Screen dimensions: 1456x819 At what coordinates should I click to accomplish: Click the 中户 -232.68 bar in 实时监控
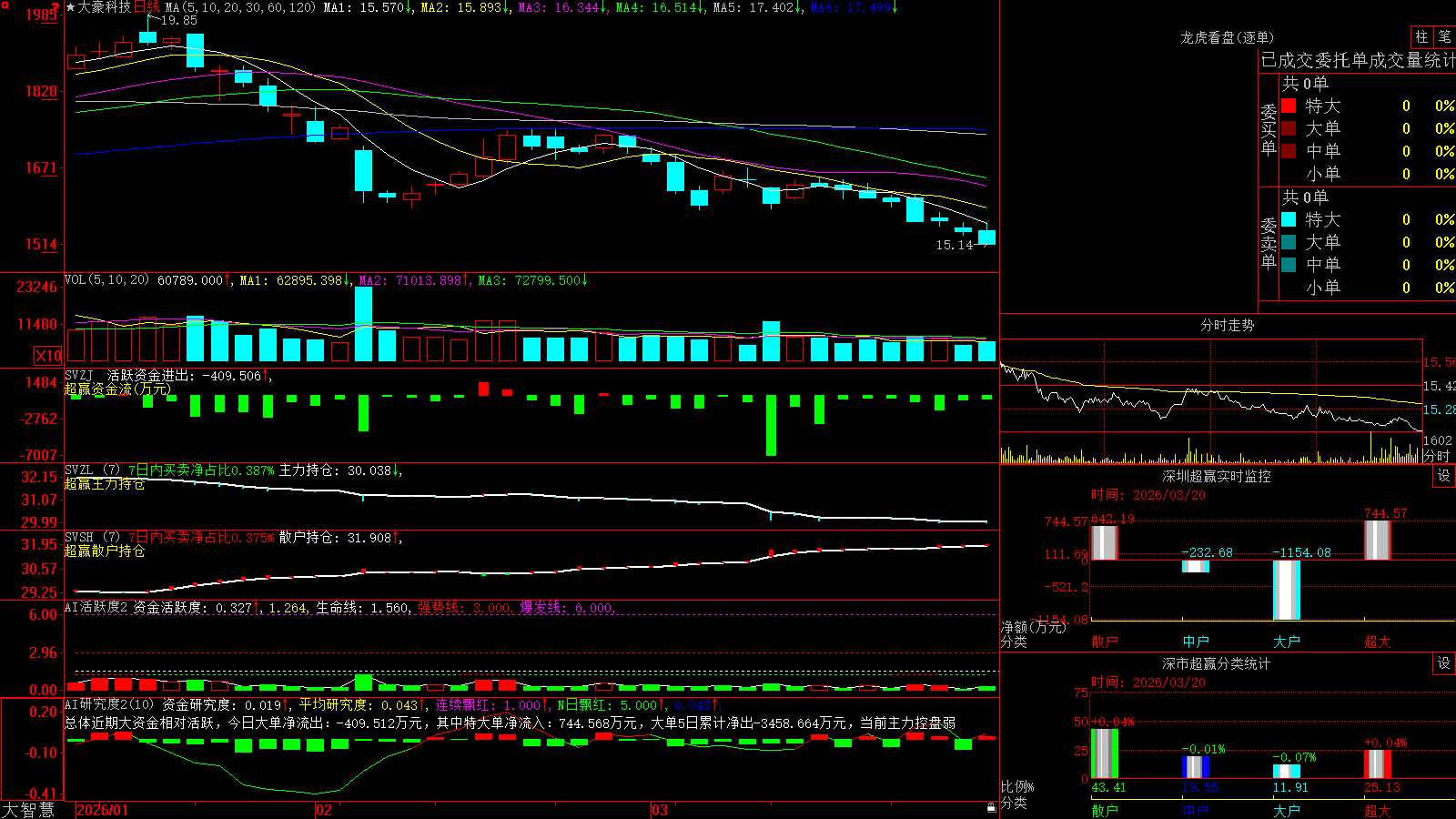(1196, 566)
